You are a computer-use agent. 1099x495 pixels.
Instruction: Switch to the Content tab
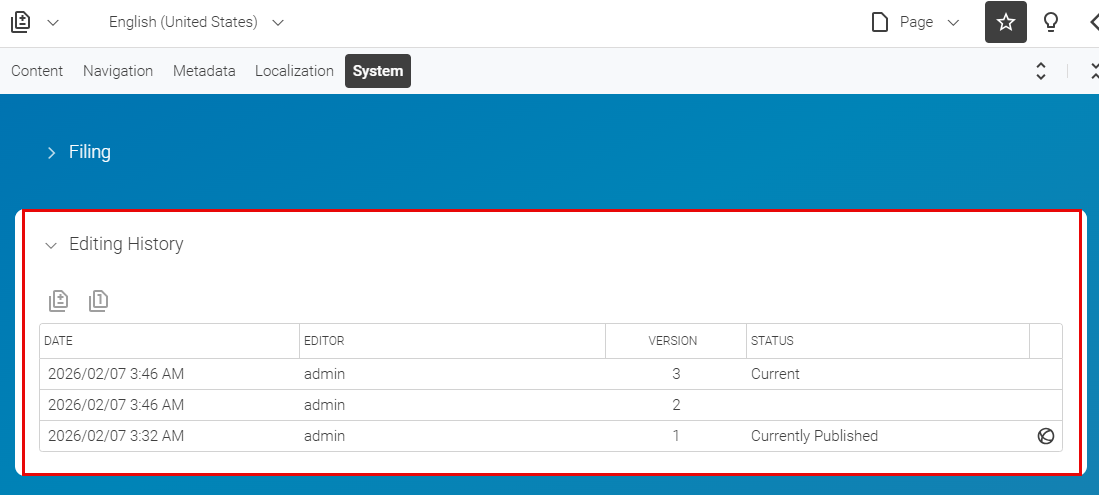pos(37,71)
